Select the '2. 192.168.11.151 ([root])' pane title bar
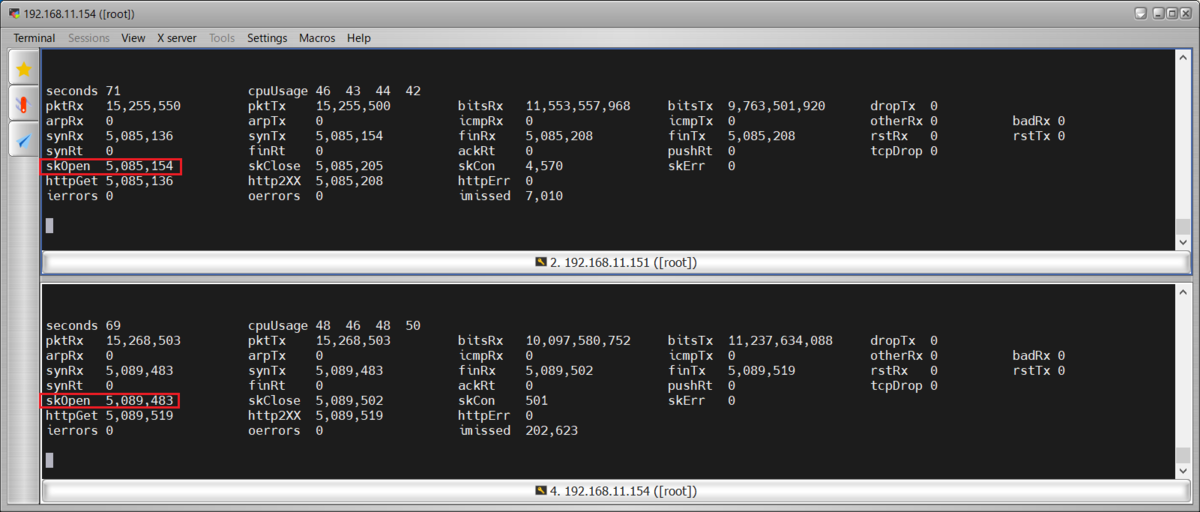The width and height of the screenshot is (1200, 512). [x=616, y=262]
